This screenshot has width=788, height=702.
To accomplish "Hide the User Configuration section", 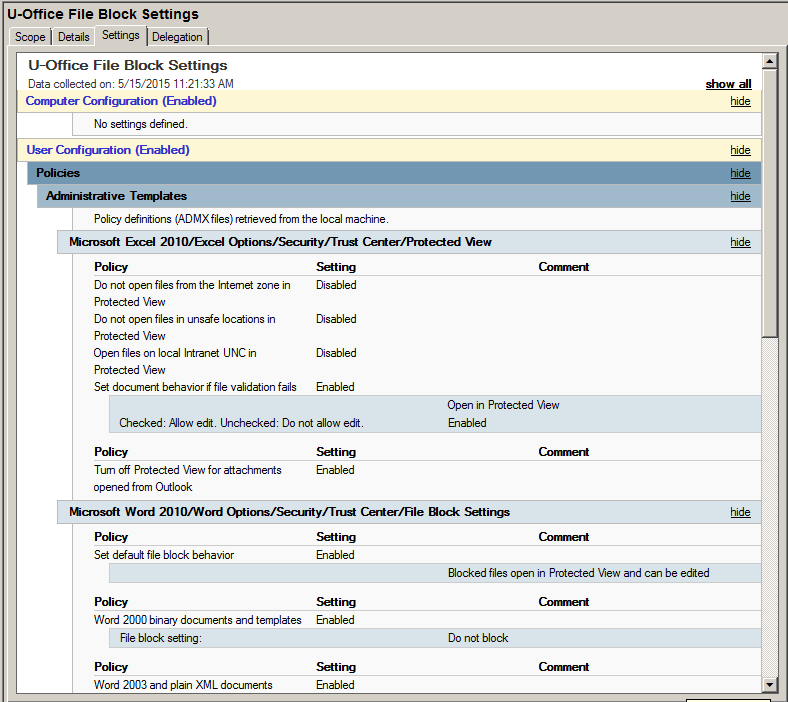I will (x=740, y=150).
